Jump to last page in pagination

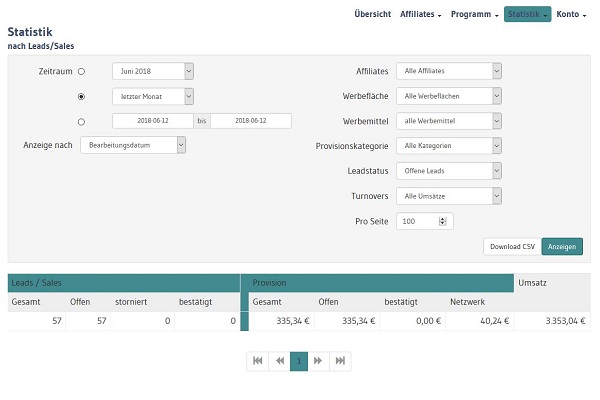click(340, 361)
